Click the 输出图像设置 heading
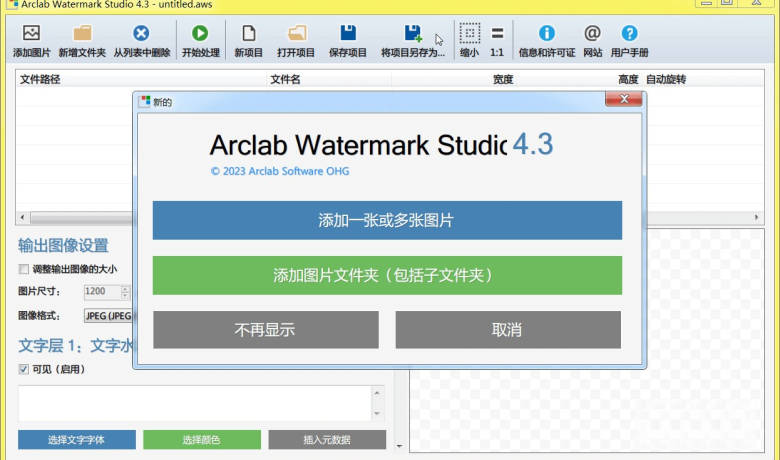The image size is (780, 460). (x=63, y=245)
